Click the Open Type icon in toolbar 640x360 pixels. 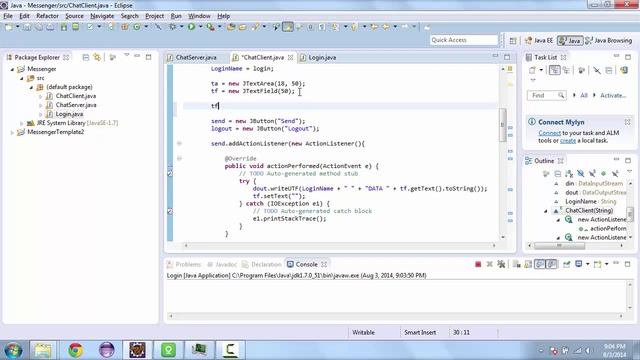(x=231, y=27)
